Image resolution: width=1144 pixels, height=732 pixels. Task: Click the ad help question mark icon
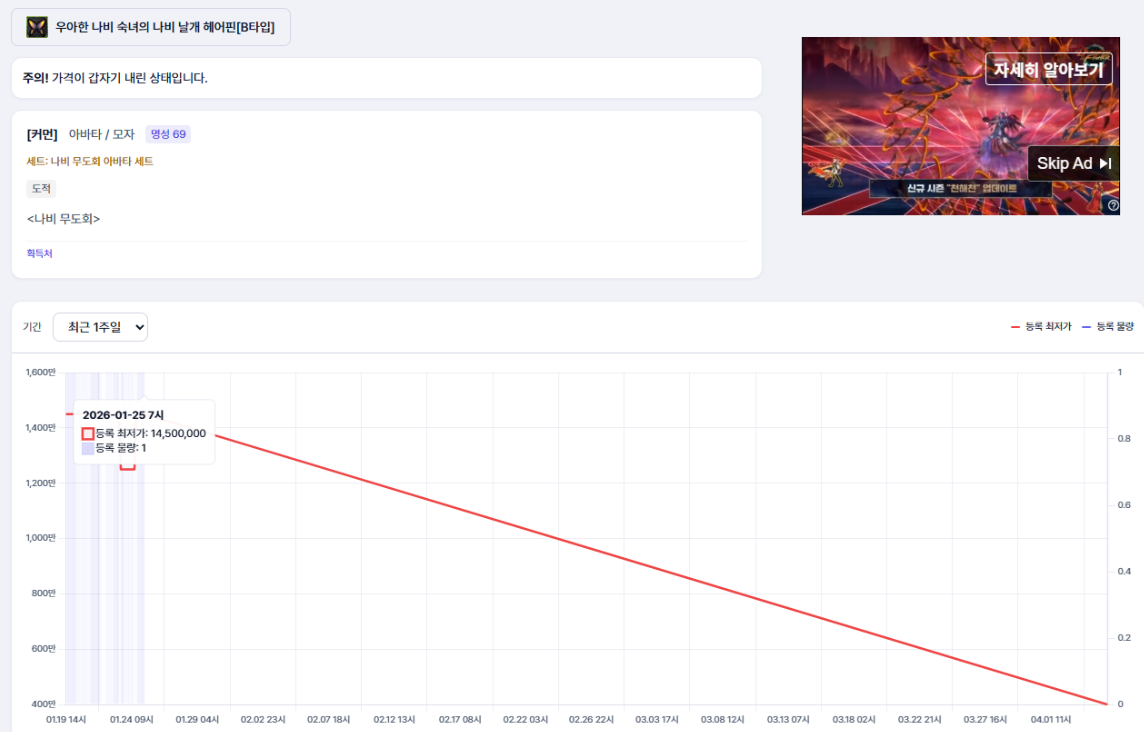click(x=1113, y=205)
